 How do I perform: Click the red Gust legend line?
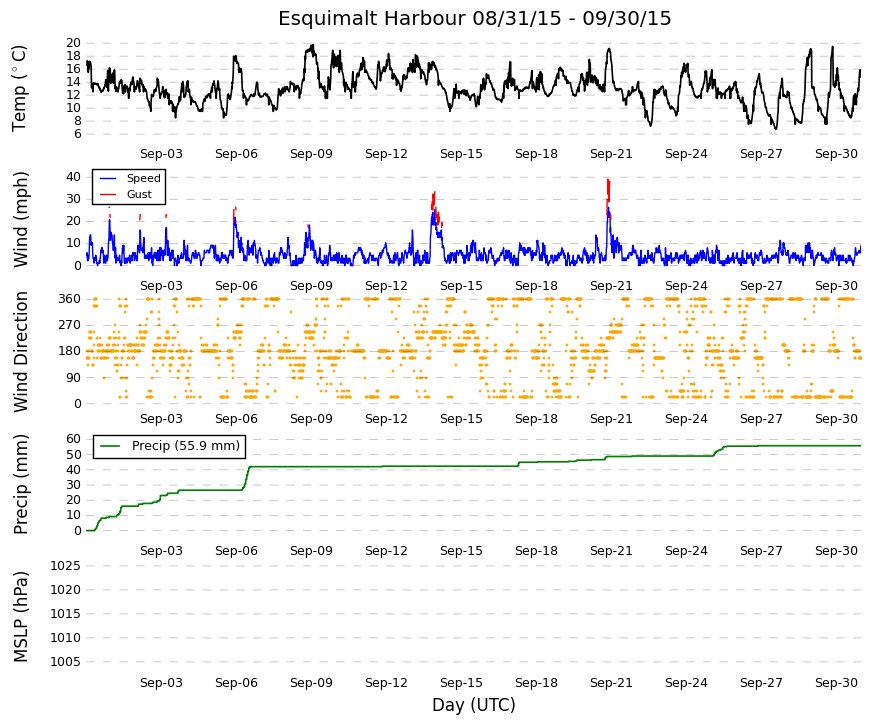108,194
